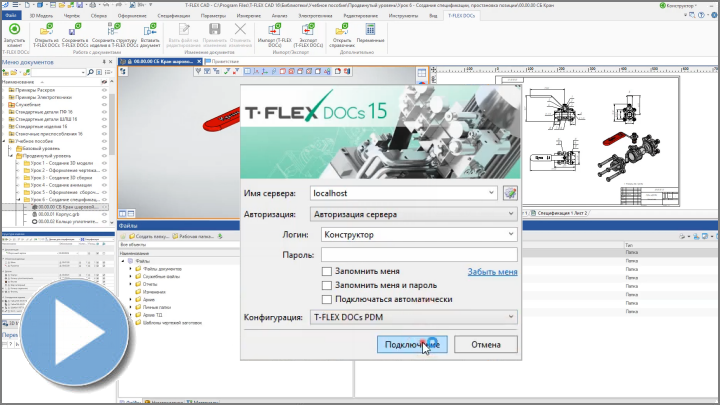Viewport: 720px width, 405px height.
Task: Click the New document icon in quick access toolbar
Action: 27,5
